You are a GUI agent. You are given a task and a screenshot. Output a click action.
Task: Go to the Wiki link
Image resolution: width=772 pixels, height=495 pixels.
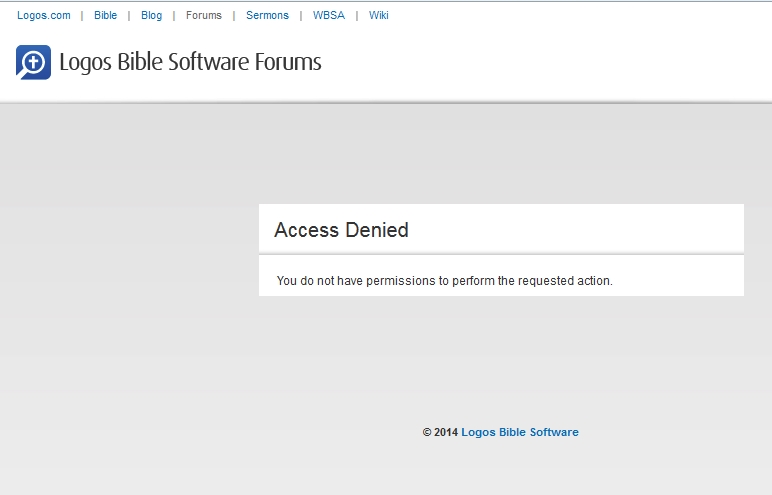click(x=379, y=15)
